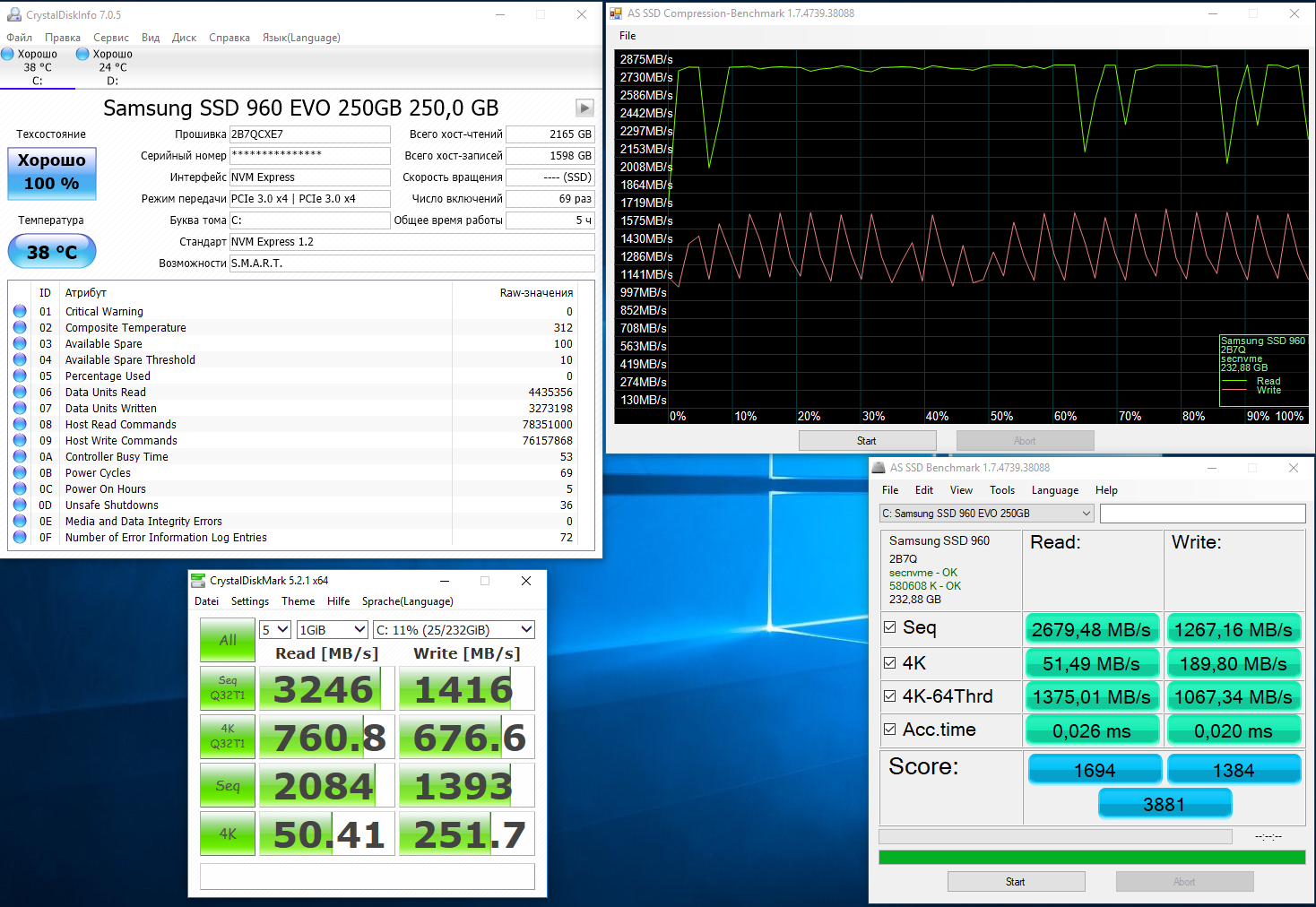Image resolution: width=1316 pixels, height=907 pixels.
Task: Click the Samsung SSD 960 EVO 250GB heading
Action: pos(301,108)
